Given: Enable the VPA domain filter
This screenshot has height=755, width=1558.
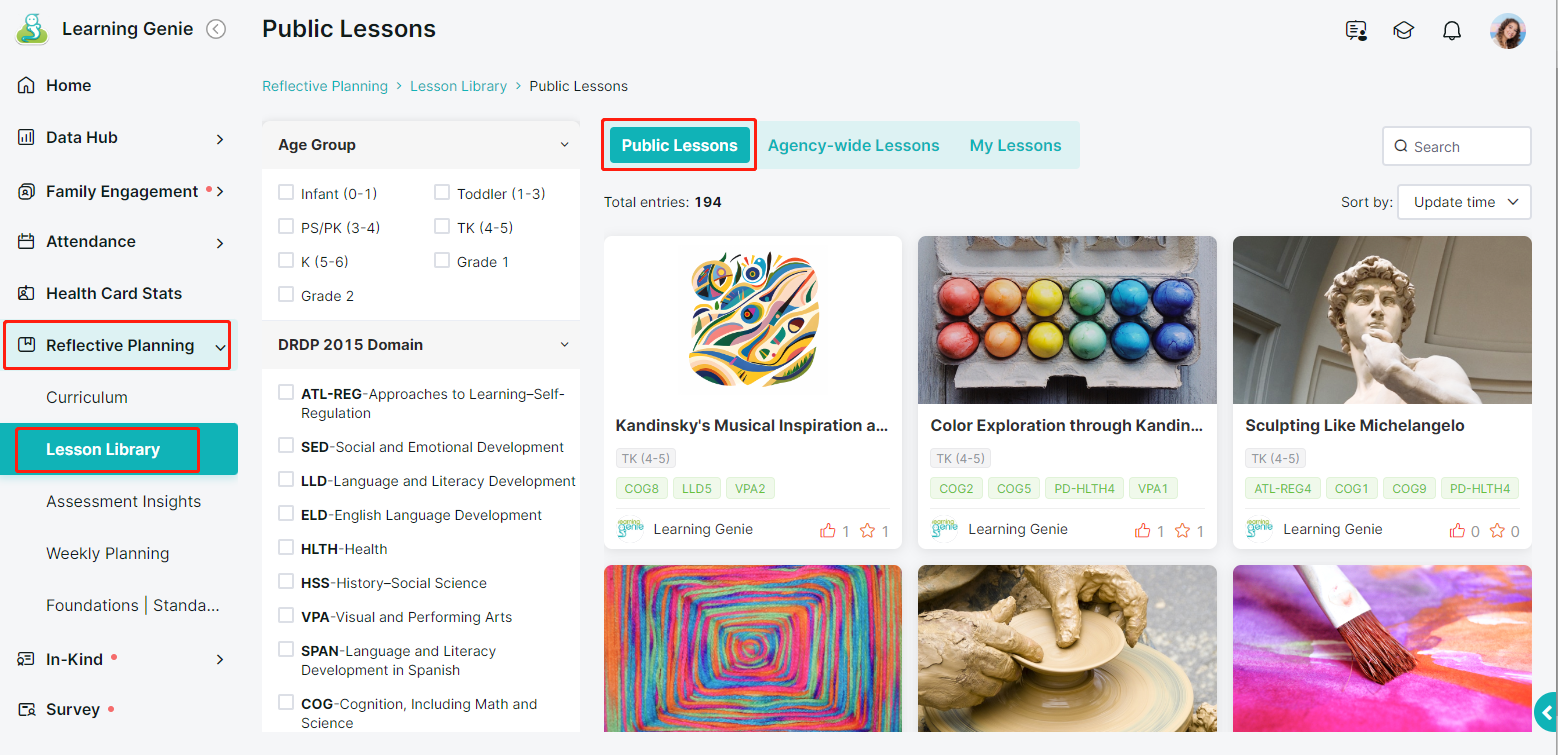Looking at the screenshot, I should (286, 616).
